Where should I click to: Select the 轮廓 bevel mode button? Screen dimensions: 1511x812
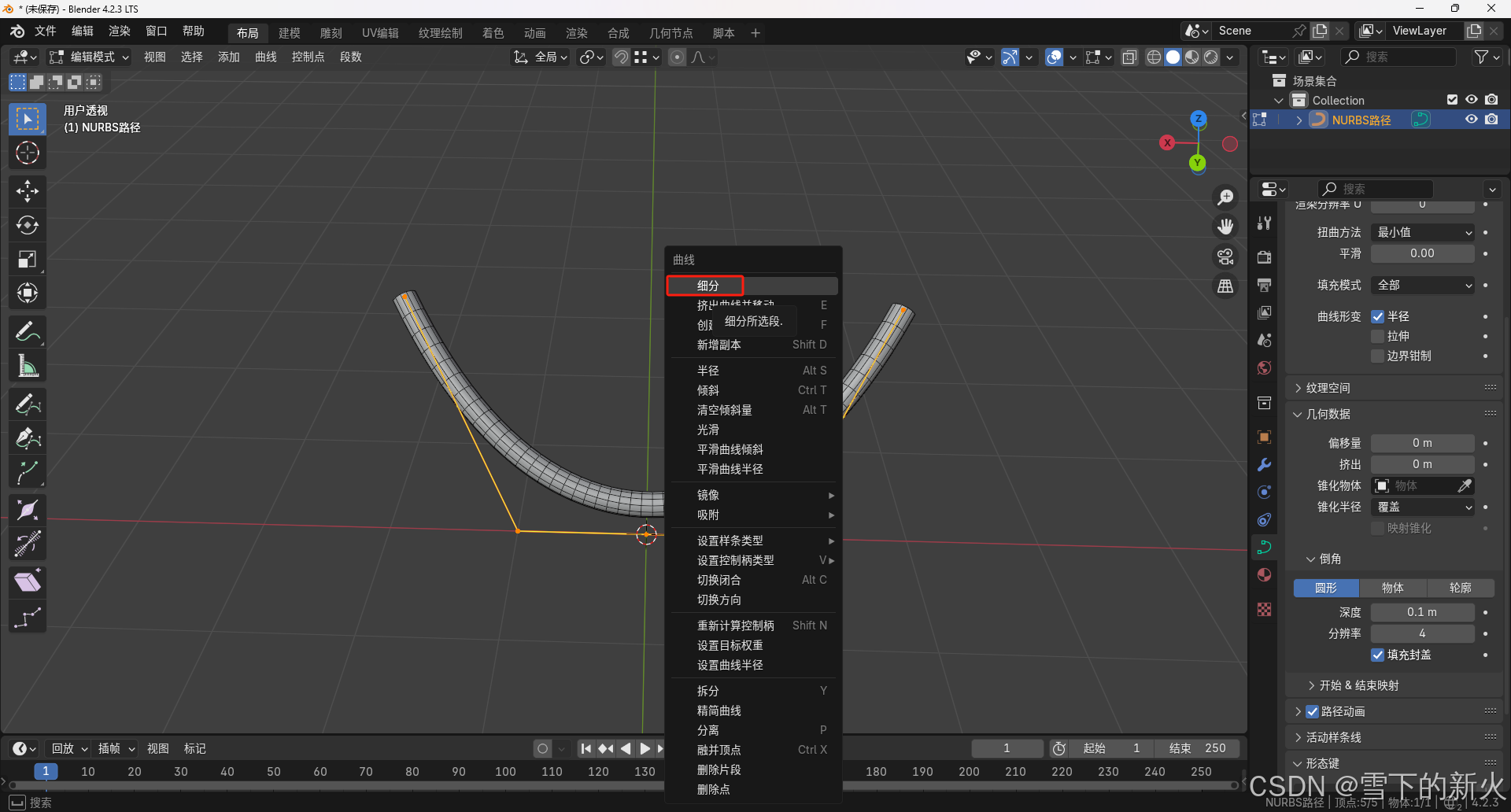[1461, 588]
